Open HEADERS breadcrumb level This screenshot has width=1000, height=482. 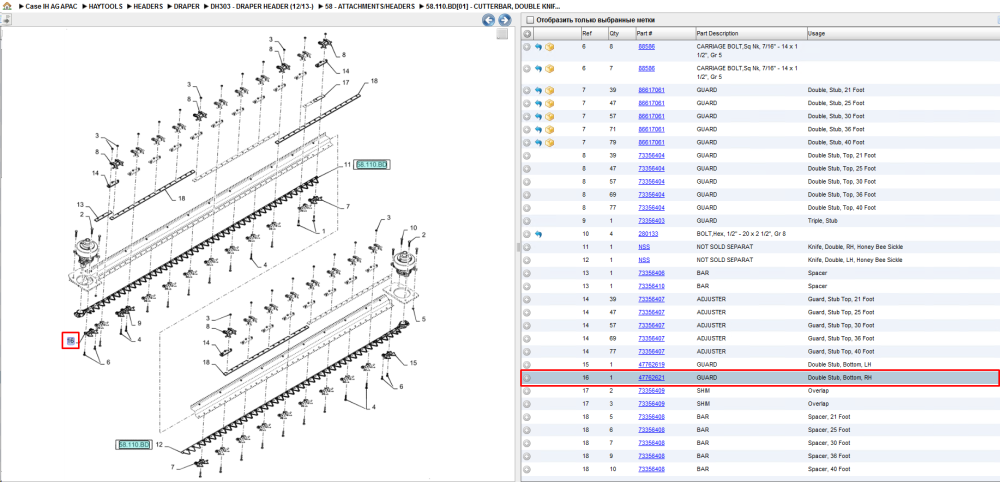149,6
